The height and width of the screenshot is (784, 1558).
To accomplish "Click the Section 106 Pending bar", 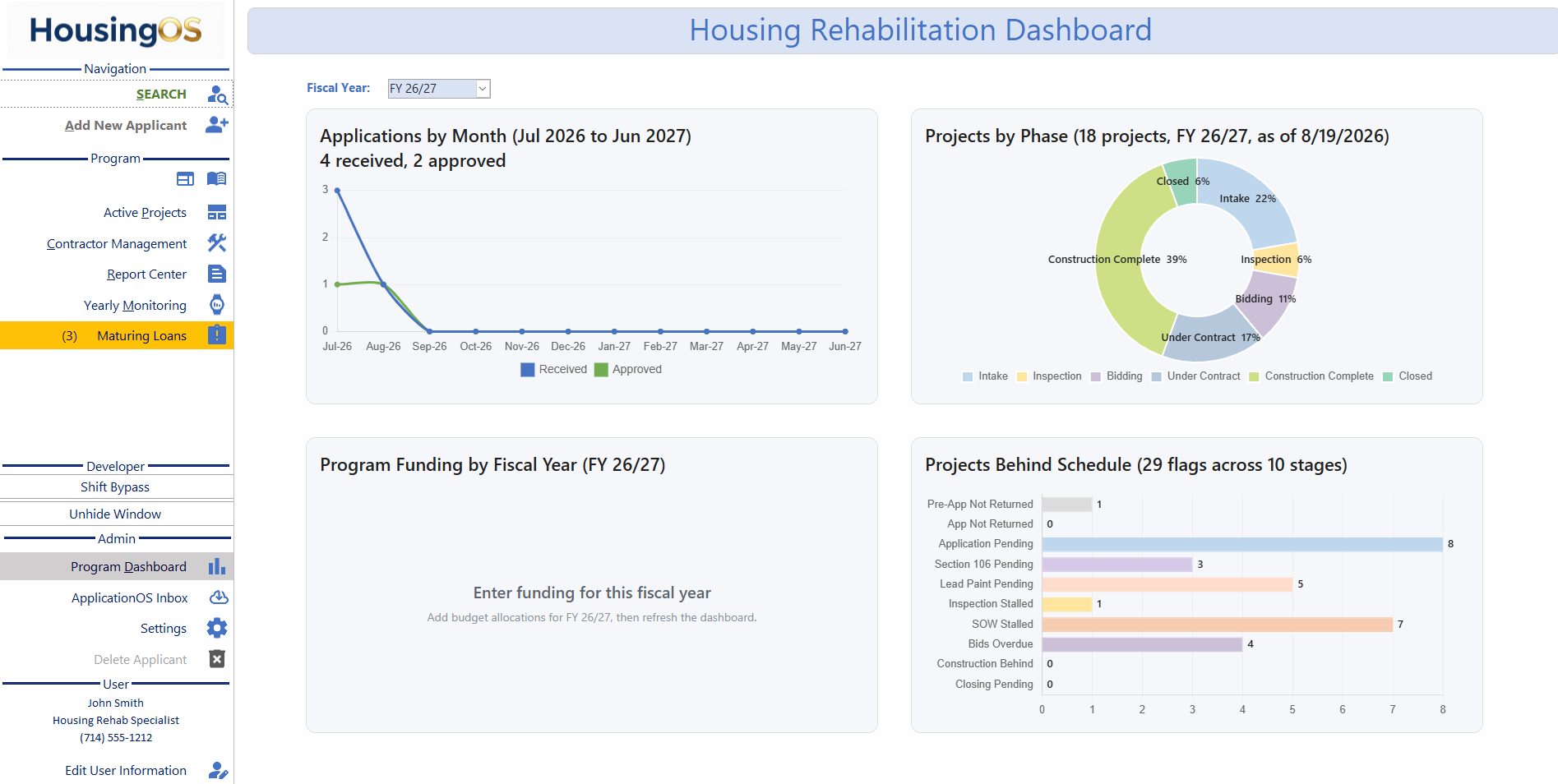I will click(x=1116, y=565).
